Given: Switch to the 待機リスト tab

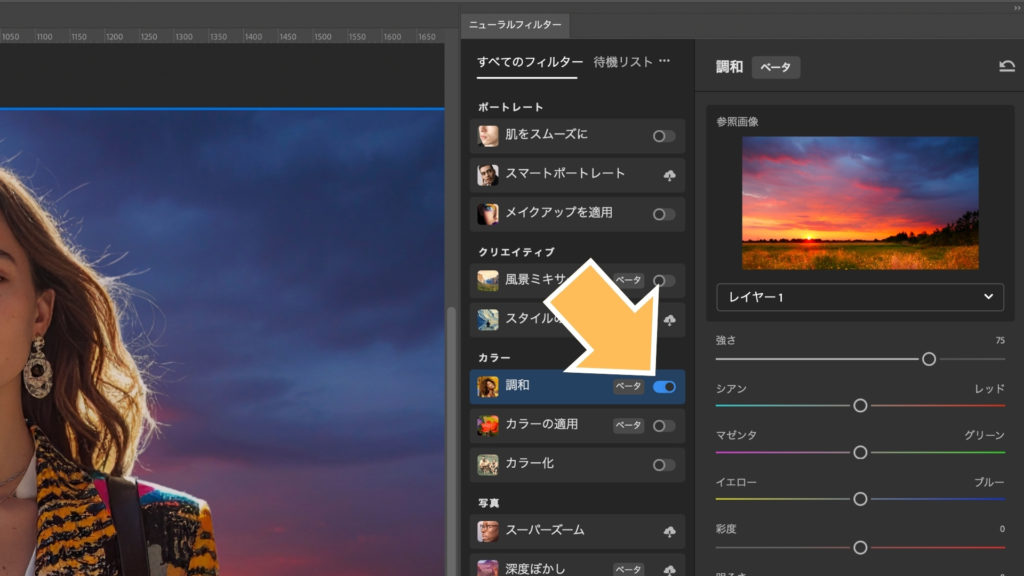Looking at the screenshot, I should (x=622, y=61).
